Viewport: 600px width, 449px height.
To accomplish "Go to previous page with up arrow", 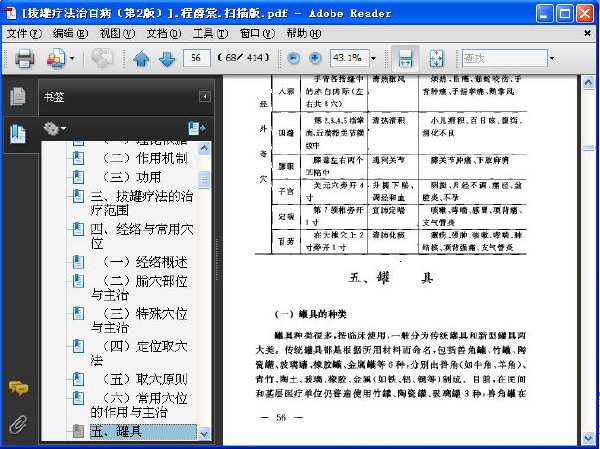I will (141, 59).
